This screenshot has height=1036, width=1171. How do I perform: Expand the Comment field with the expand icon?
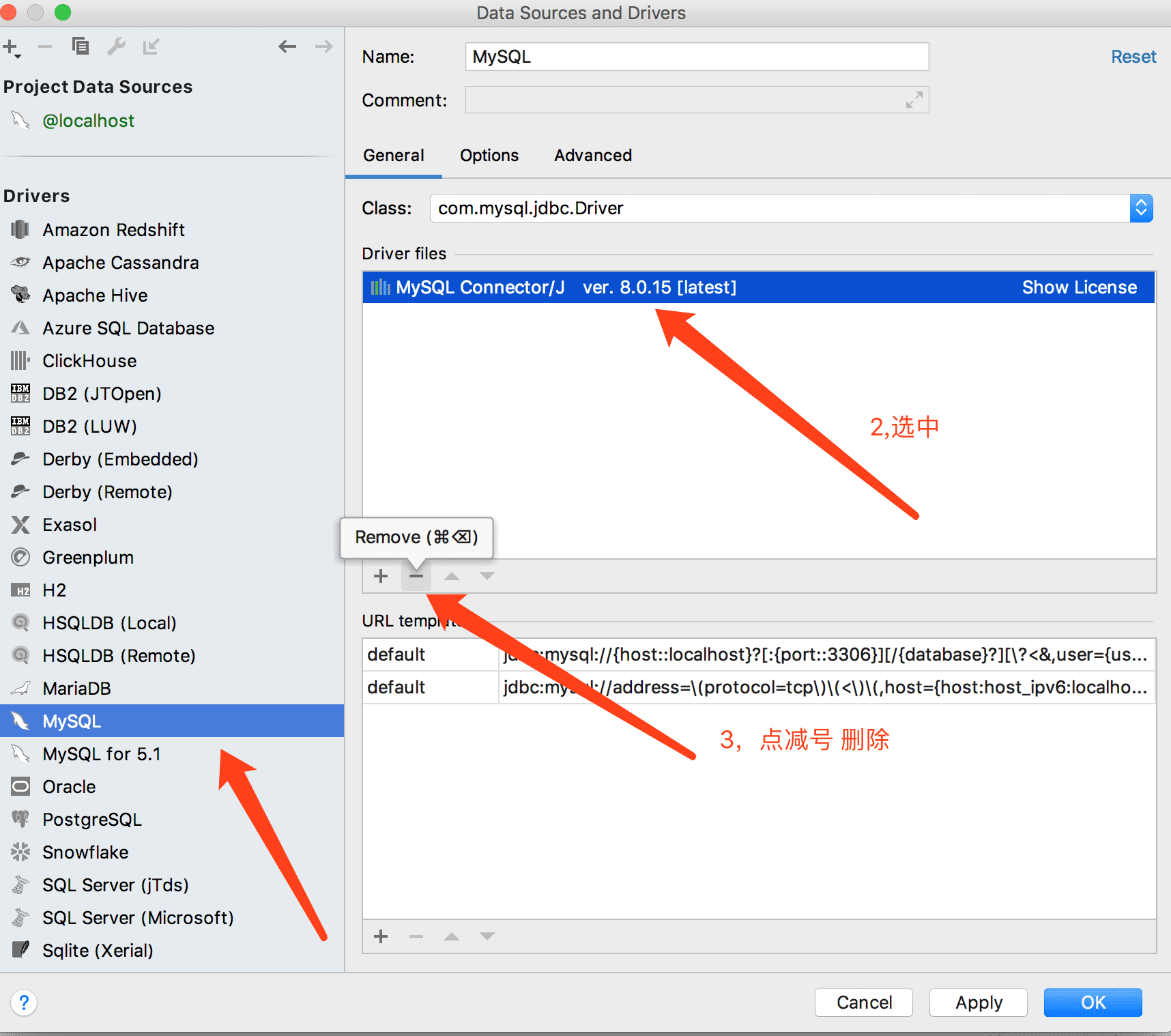(914, 100)
